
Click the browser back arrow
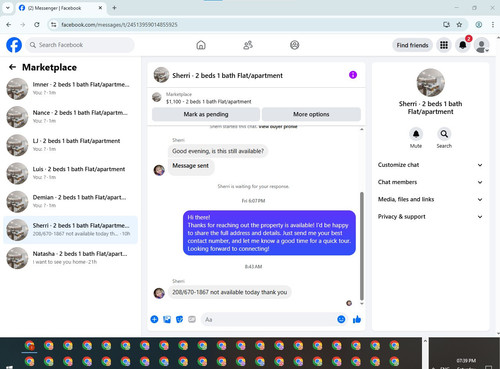pos(9,24)
